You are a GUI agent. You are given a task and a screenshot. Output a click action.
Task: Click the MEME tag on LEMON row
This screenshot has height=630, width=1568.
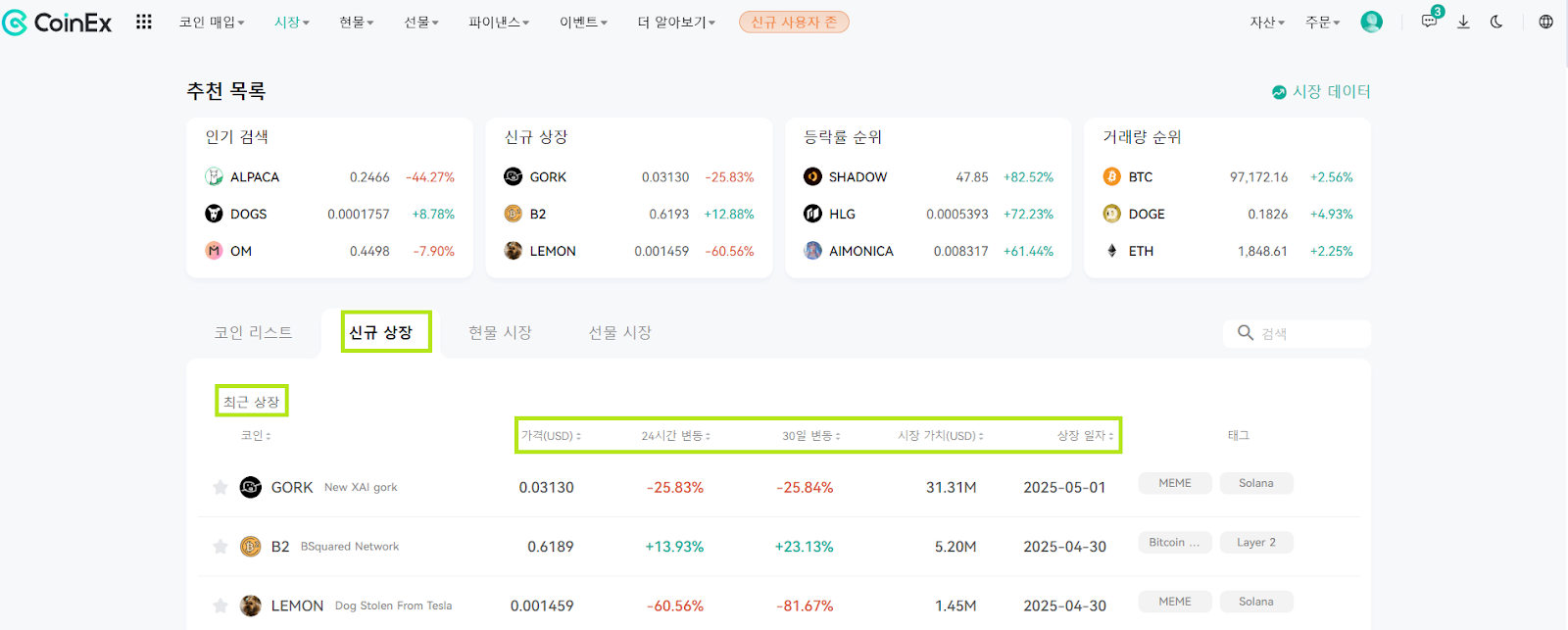(x=1175, y=602)
